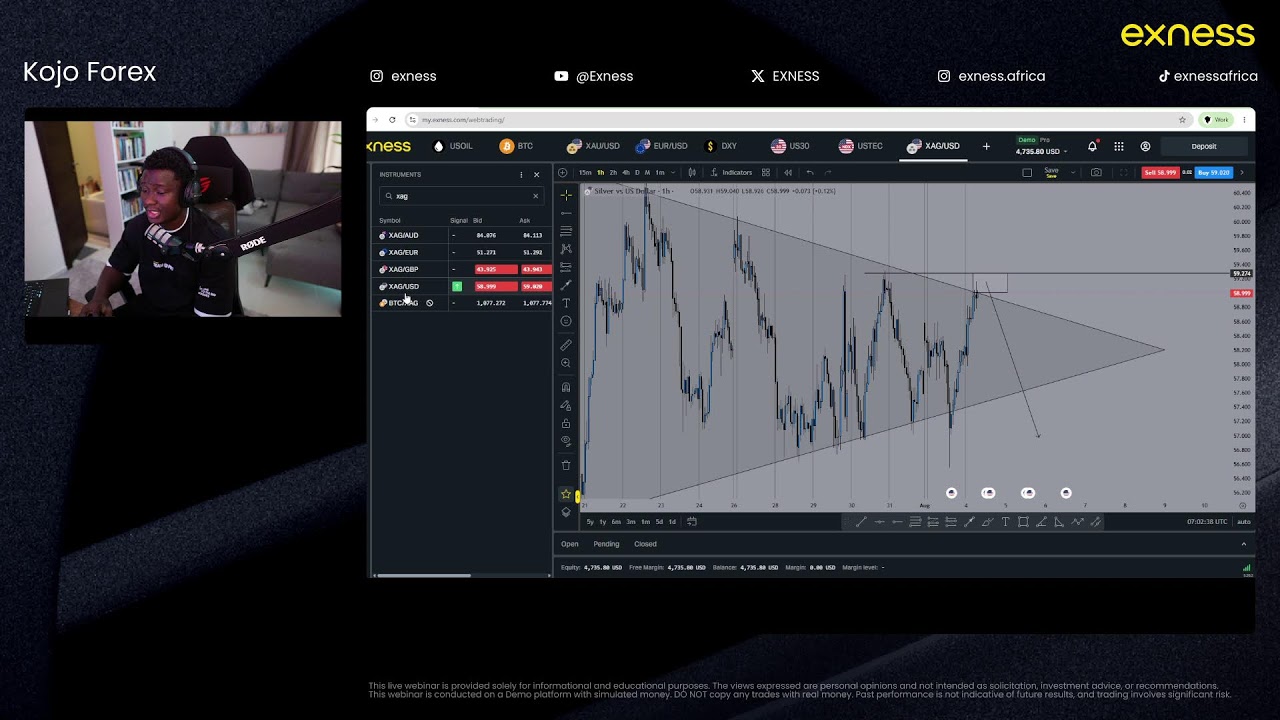Select the crosshair cursor tool
1280x720 pixels.
(x=566, y=195)
